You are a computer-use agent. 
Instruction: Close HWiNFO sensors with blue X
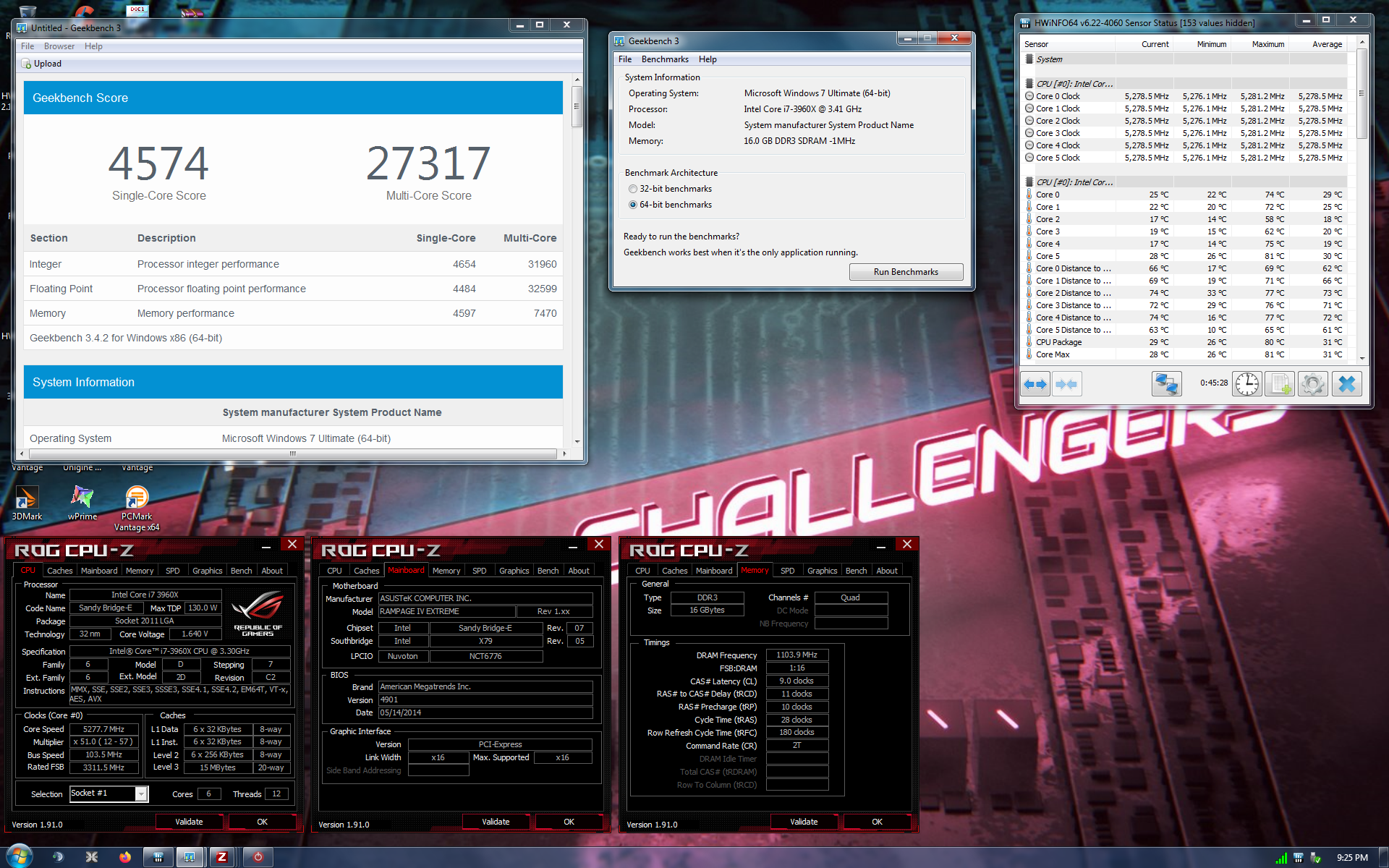[1346, 384]
